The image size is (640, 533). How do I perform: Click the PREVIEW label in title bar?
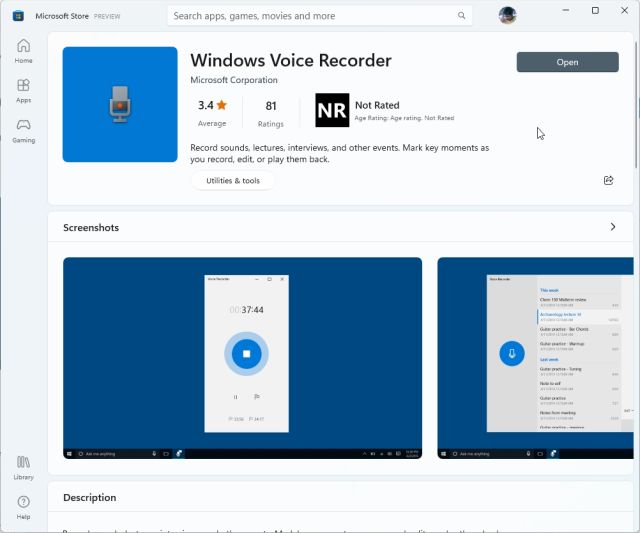click(x=107, y=16)
